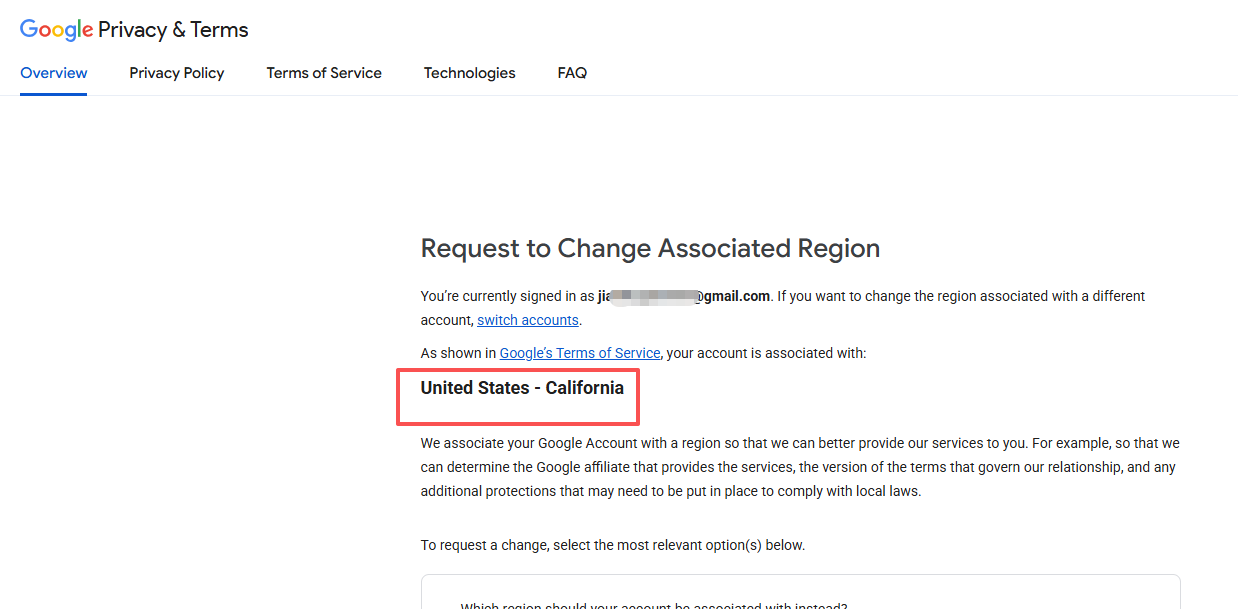
Task: Switch to the Privacy Policy tab
Action: [177, 73]
